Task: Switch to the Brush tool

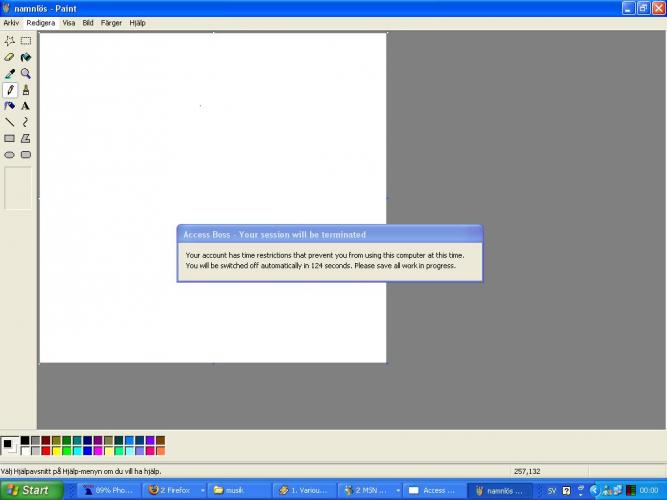Action: click(26, 90)
